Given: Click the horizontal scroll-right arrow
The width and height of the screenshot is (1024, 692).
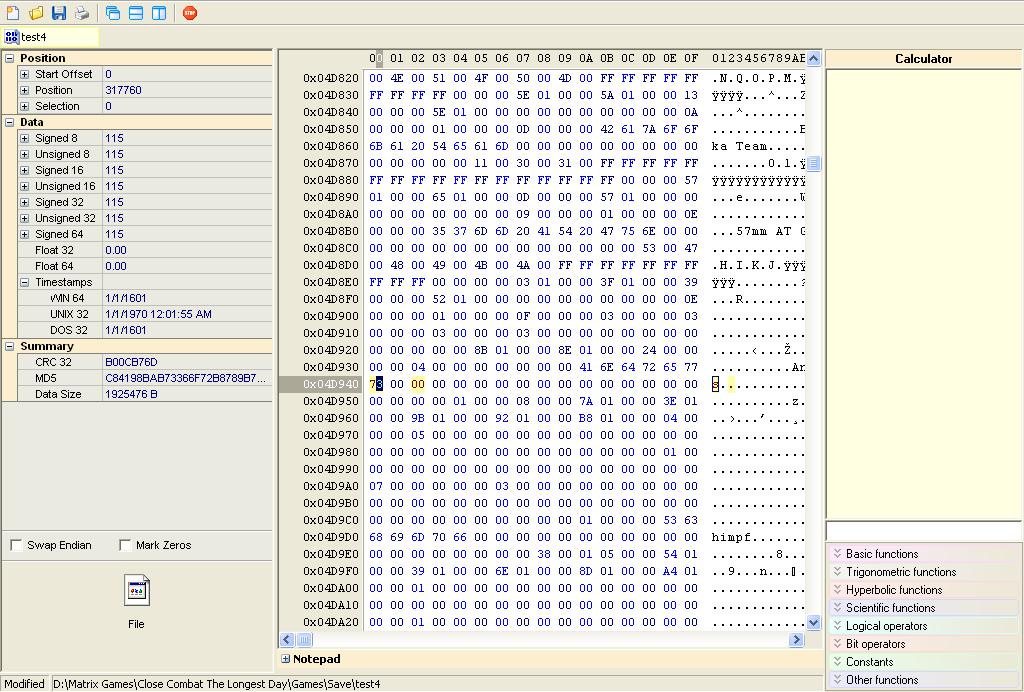Looking at the screenshot, I should [796, 640].
